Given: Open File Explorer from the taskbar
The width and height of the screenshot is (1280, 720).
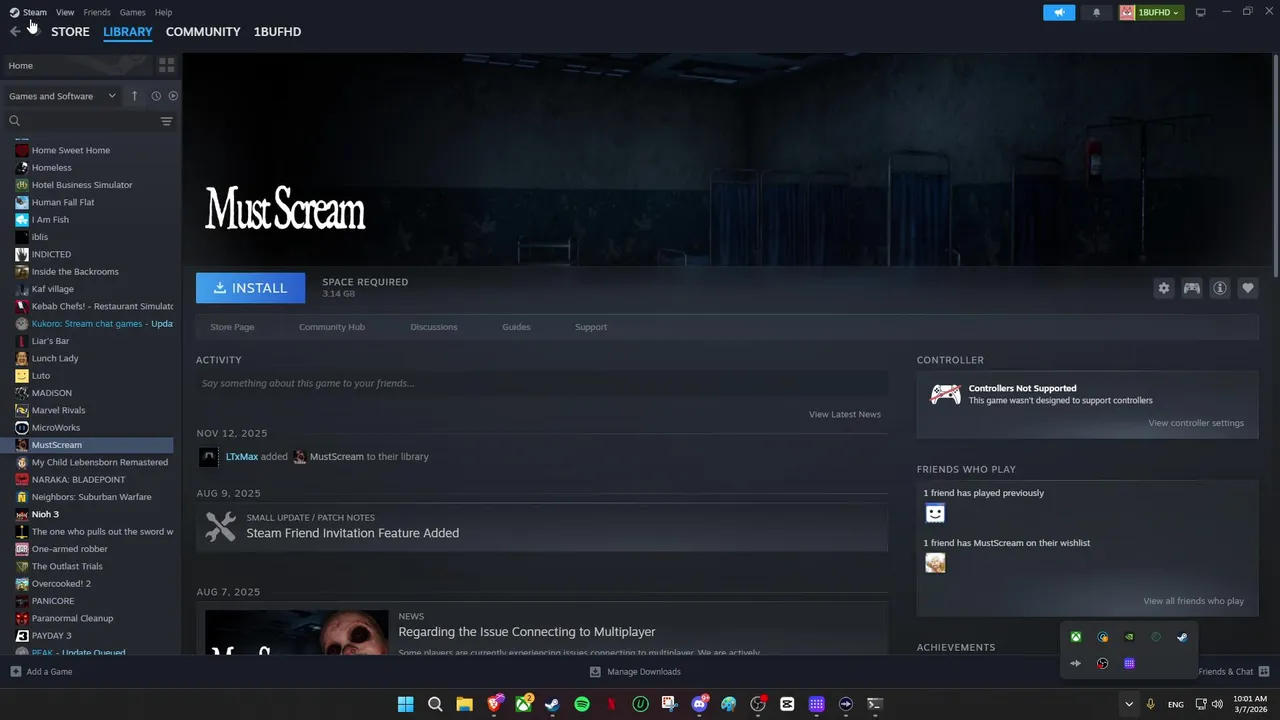Looking at the screenshot, I should 464,704.
